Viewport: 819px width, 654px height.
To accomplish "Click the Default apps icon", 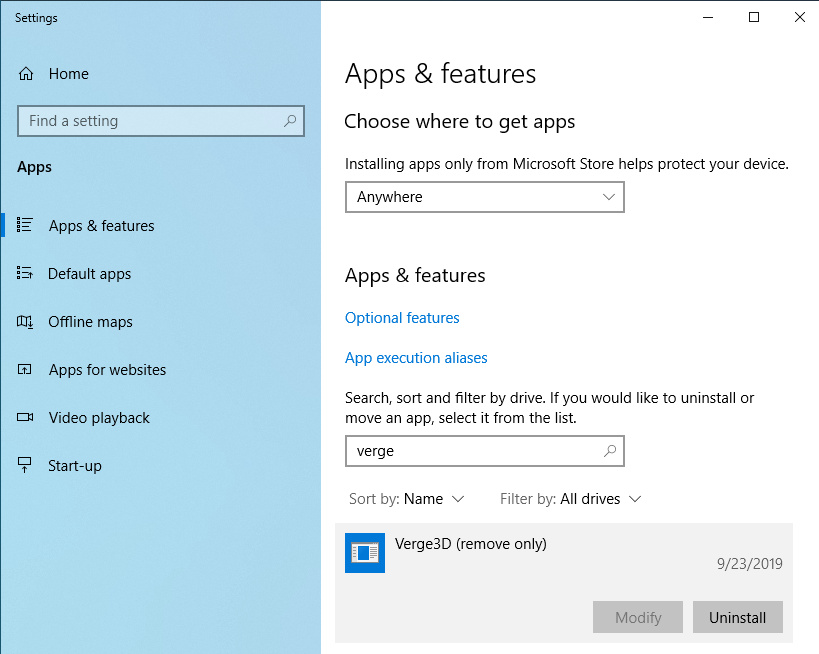I will coord(25,273).
